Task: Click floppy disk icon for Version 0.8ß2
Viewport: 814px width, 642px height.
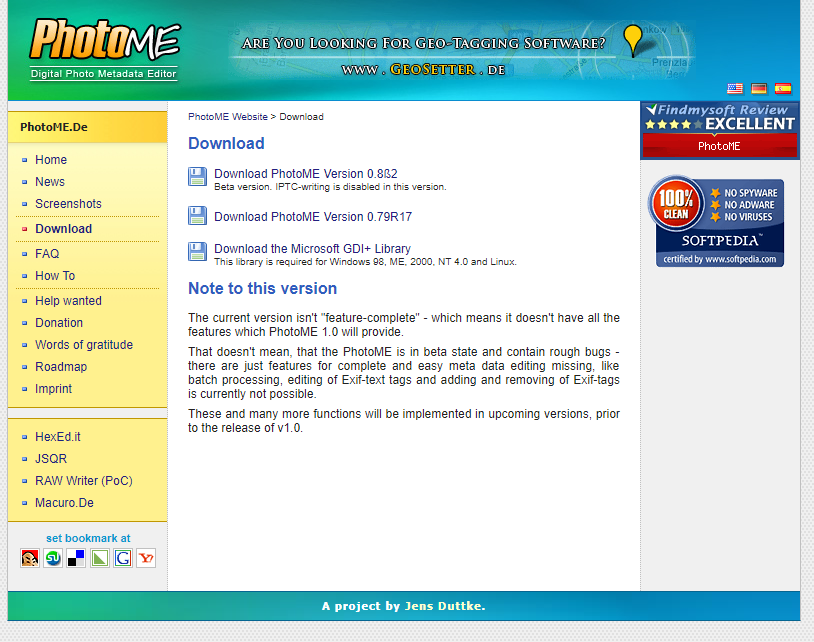Action: point(197,177)
